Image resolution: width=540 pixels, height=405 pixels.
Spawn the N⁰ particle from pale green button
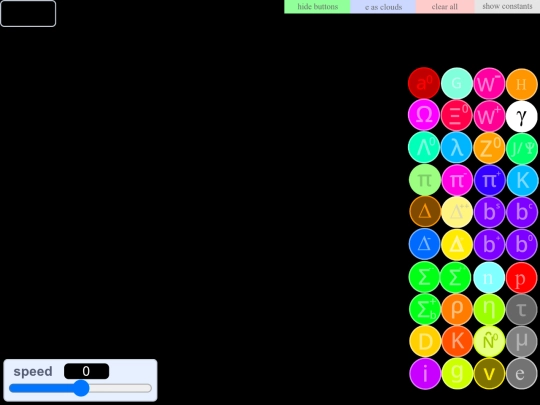[490, 341]
